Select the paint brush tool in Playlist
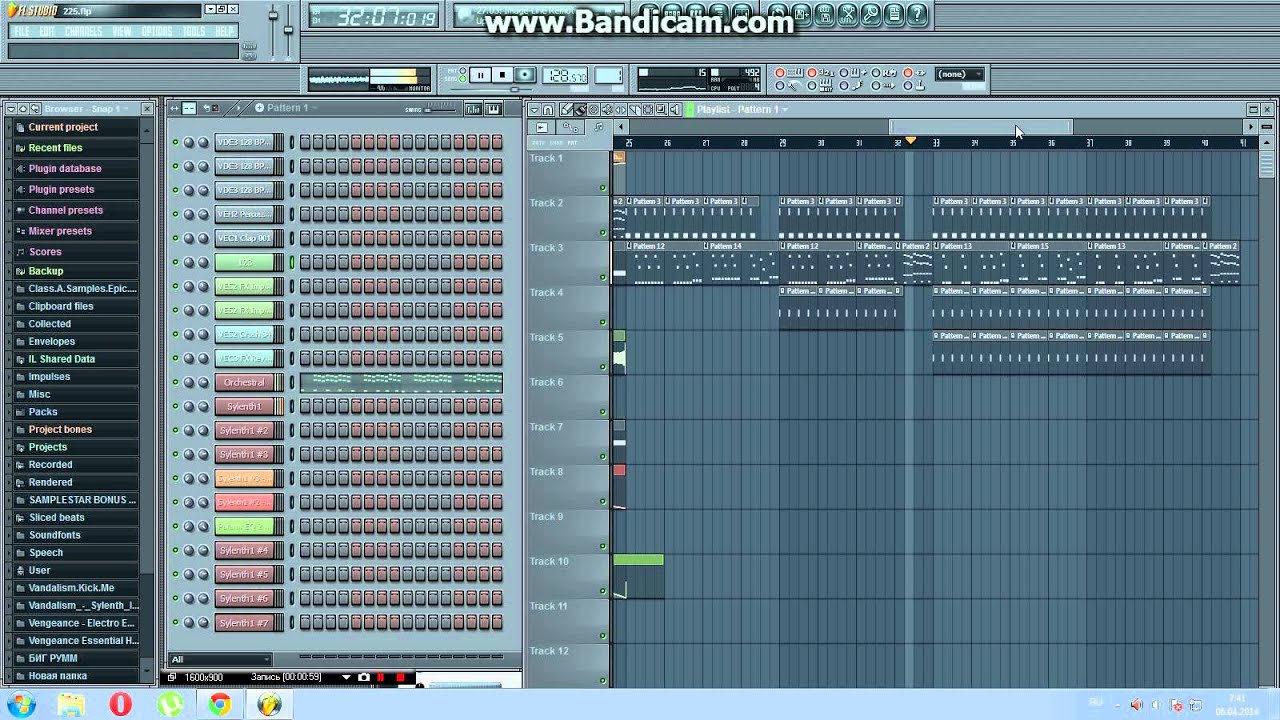The width and height of the screenshot is (1280, 720). pos(580,110)
